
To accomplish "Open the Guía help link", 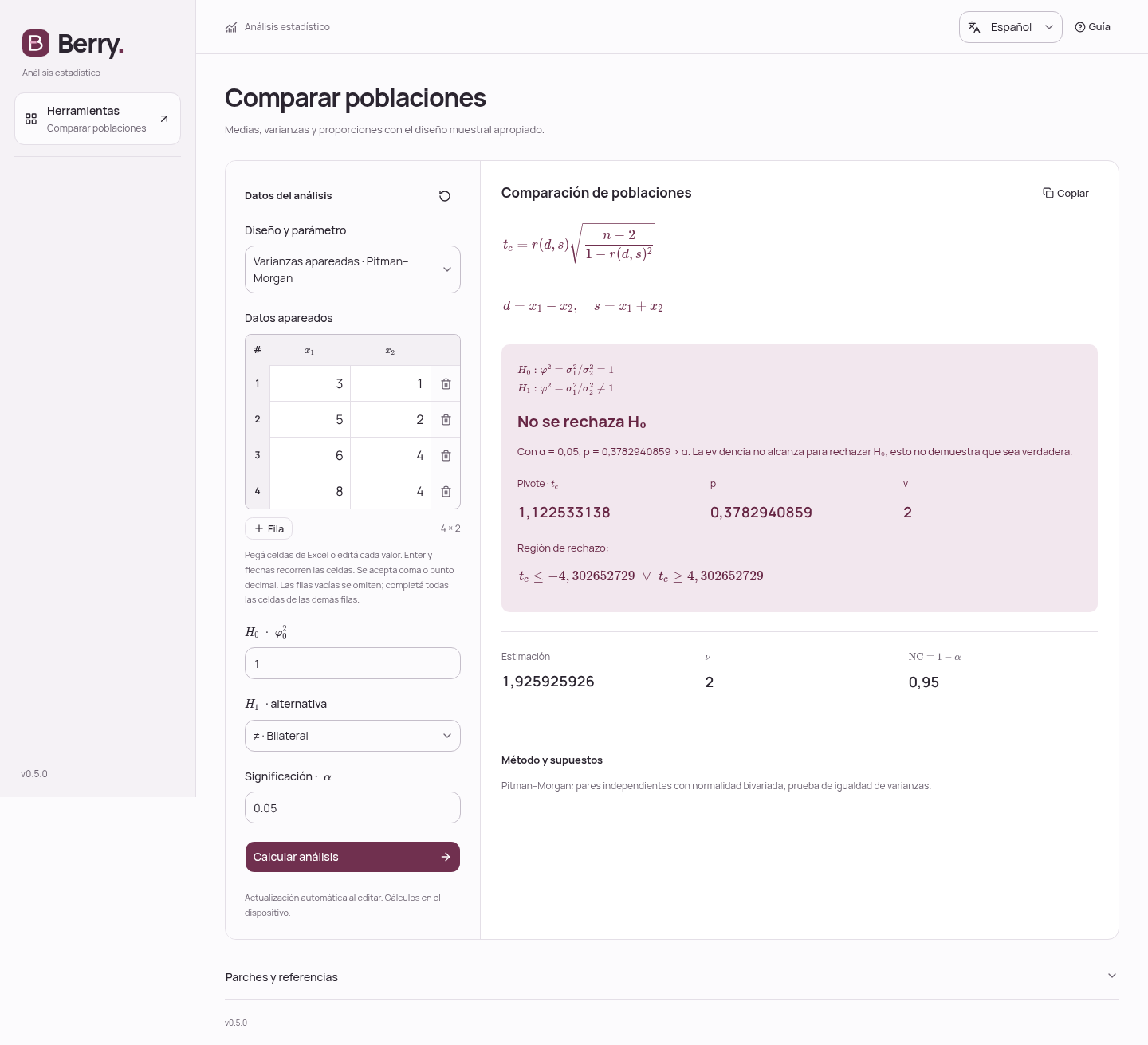I will pyautogui.click(x=1092, y=27).
